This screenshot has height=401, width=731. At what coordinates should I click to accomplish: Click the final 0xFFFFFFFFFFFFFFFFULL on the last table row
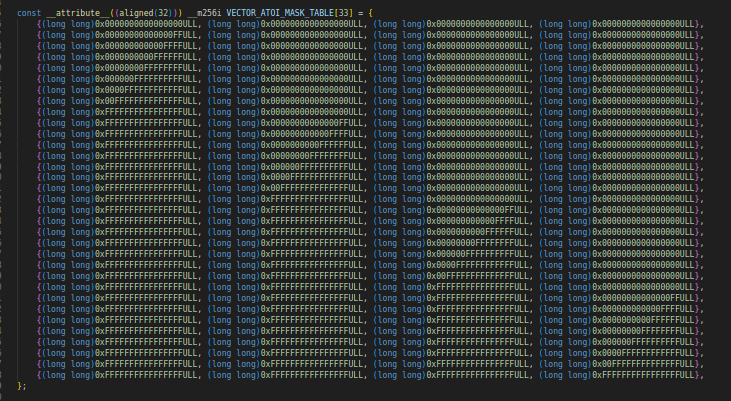coord(643,375)
